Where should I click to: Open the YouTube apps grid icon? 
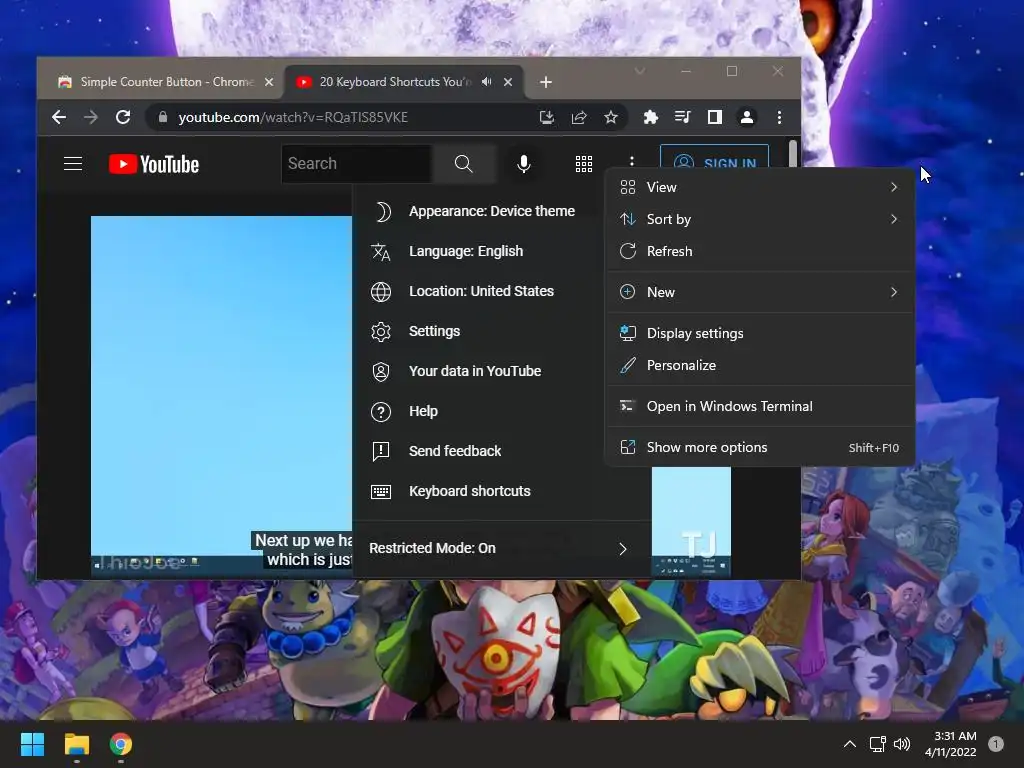pyautogui.click(x=584, y=164)
